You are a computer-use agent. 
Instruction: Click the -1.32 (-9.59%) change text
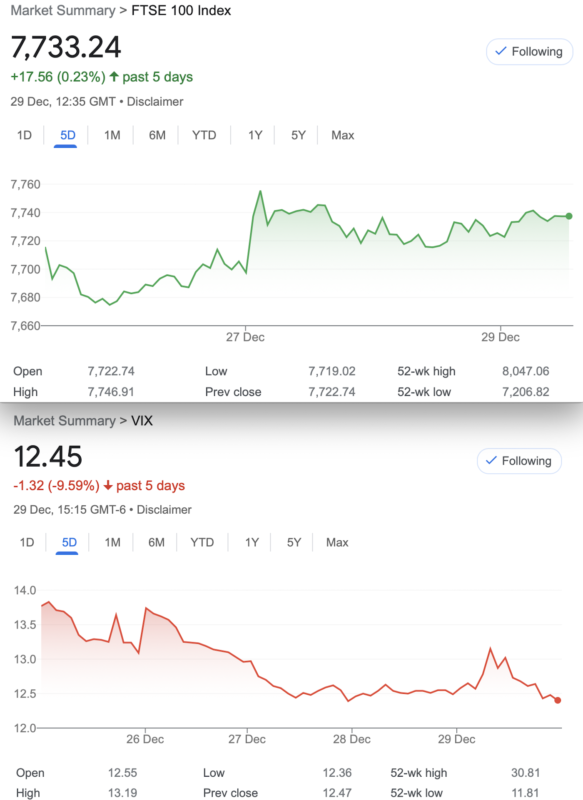click(56, 485)
